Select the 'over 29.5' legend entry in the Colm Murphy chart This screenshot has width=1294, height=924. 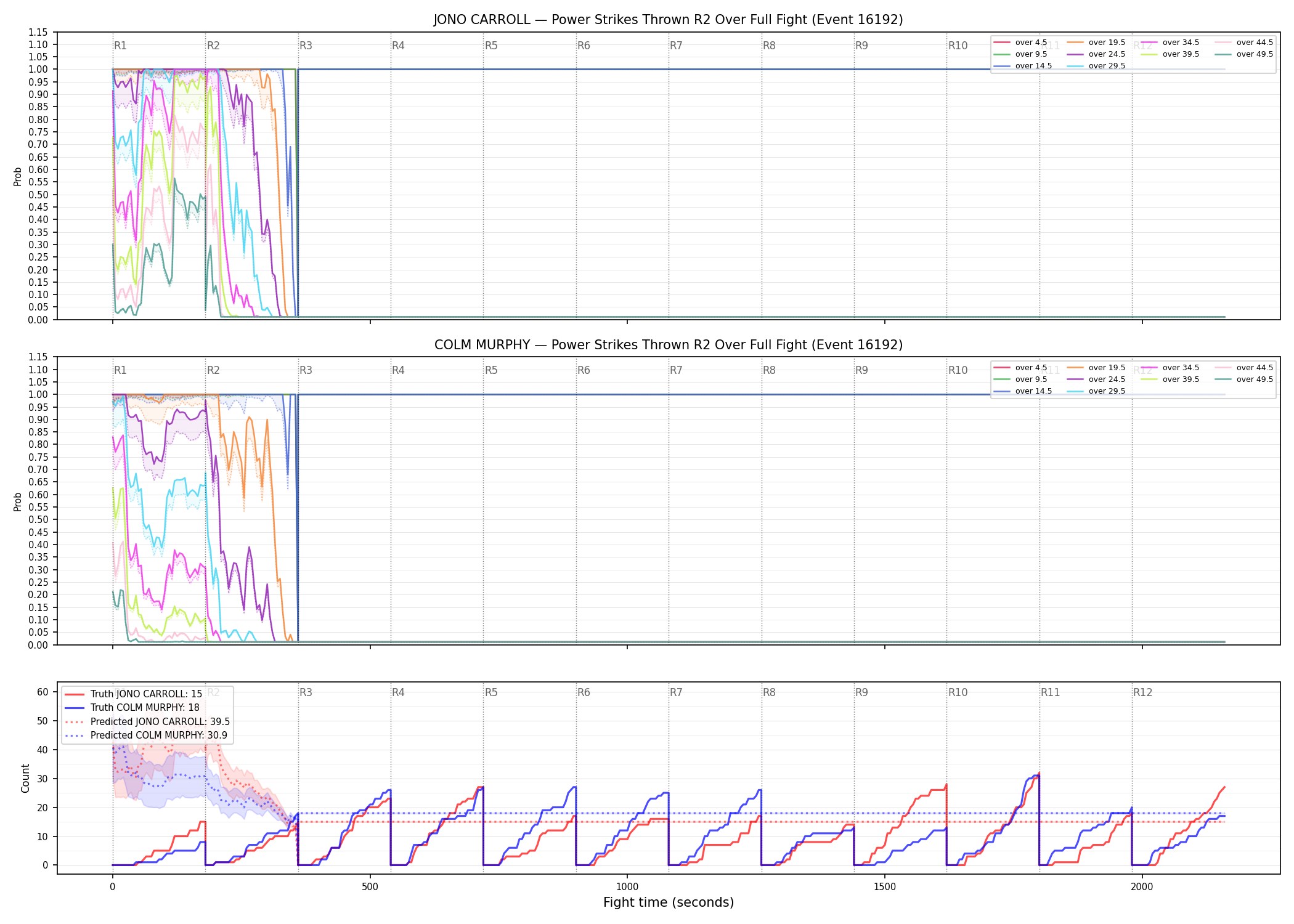click(x=1096, y=391)
